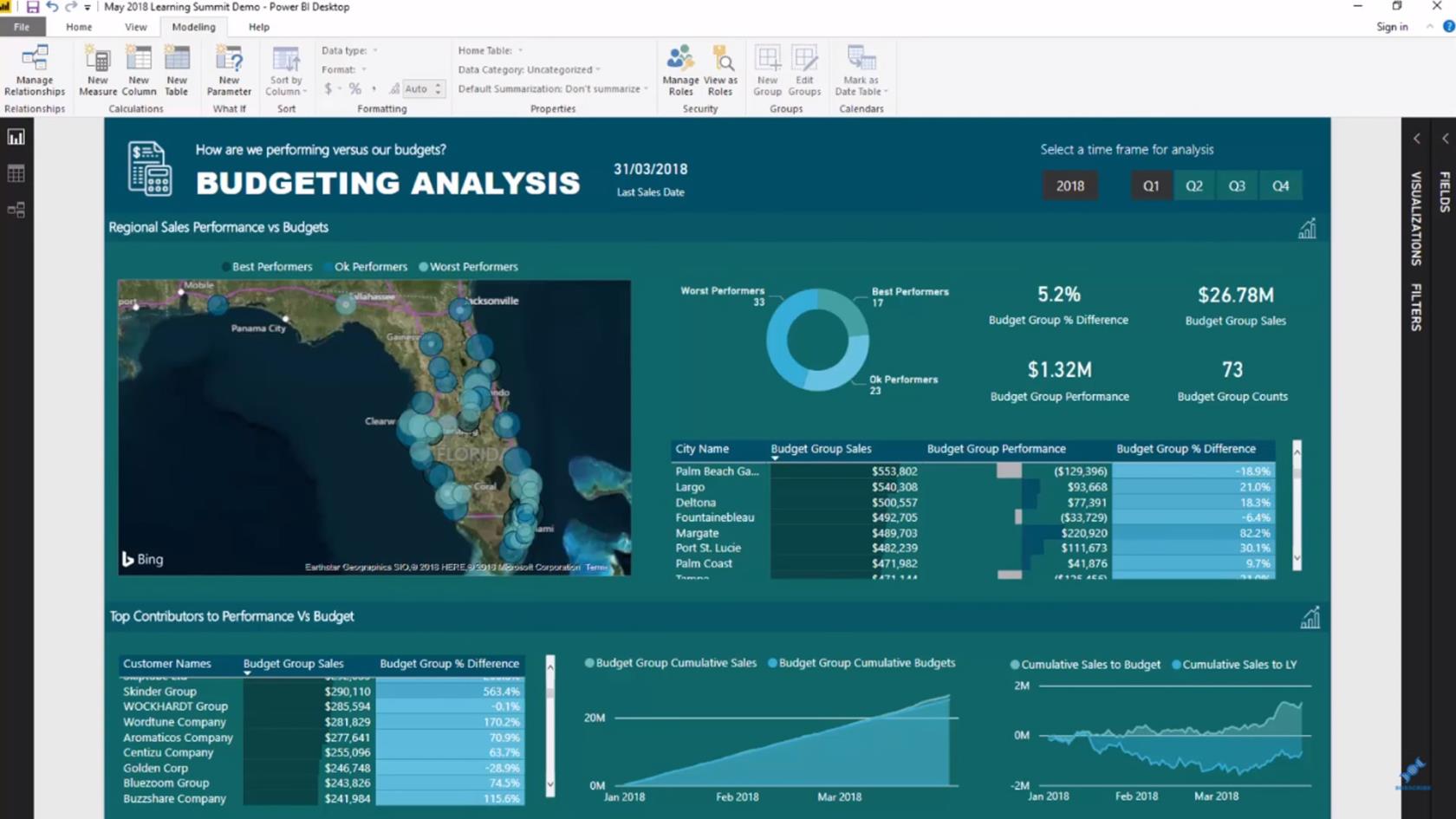This screenshot has width=1456, height=819.
Task: Toggle Worst Performers legend item
Action: [x=468, y=267]
